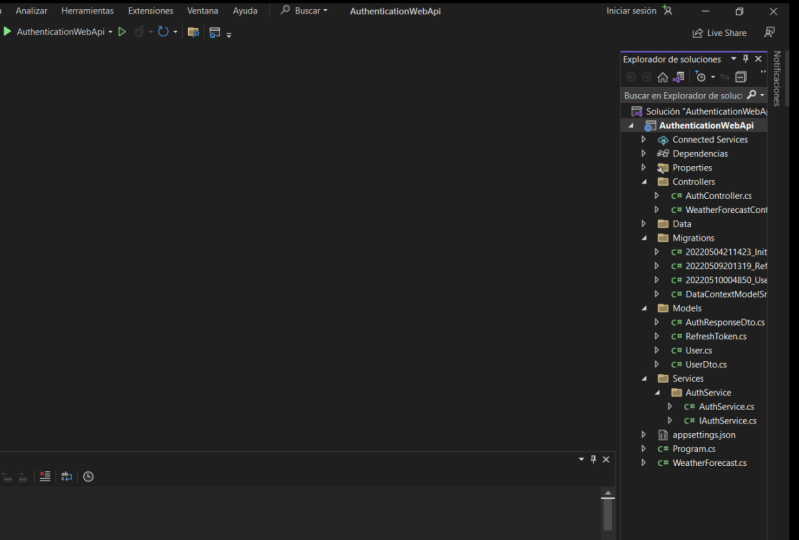Click the Live Share button

tap(720, 33)
